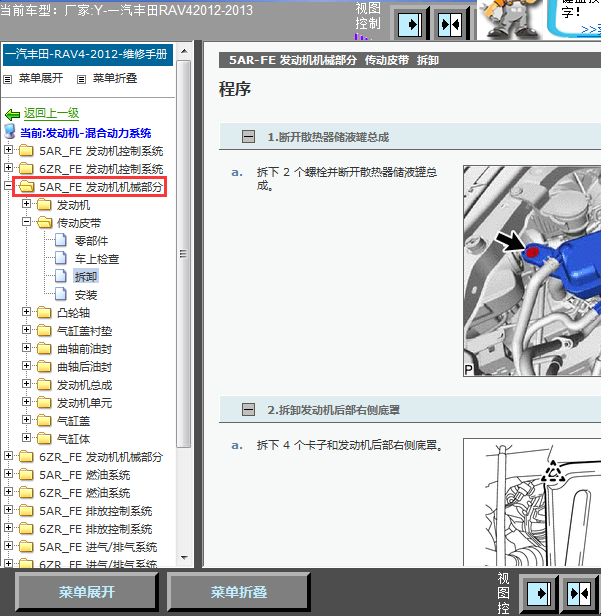Click the mechanic mascot image
The width and height of the screenshot is (601, 616).
(x=511, y=20)
